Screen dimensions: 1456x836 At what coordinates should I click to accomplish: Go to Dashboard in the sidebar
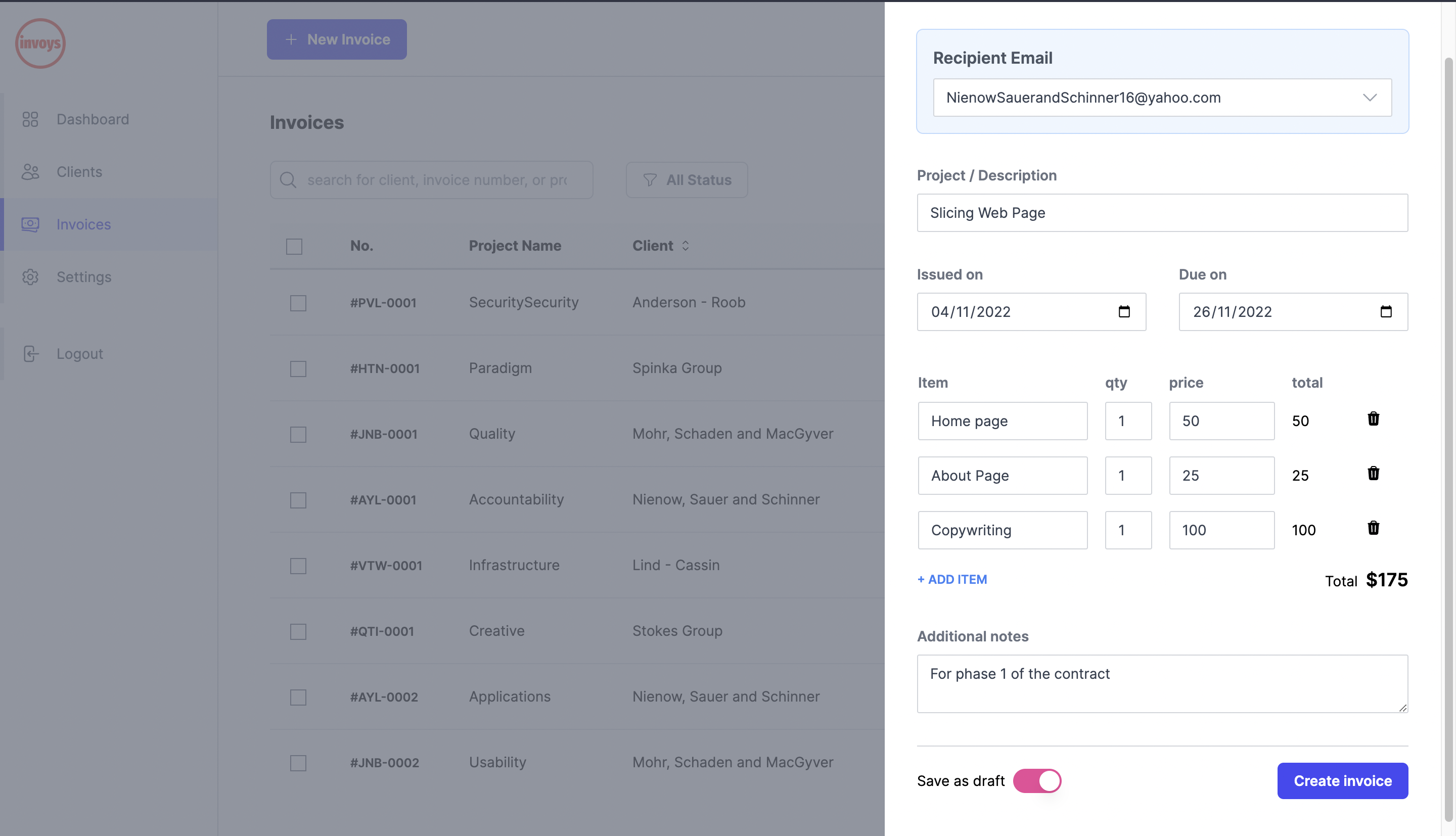tap(109, 119)
